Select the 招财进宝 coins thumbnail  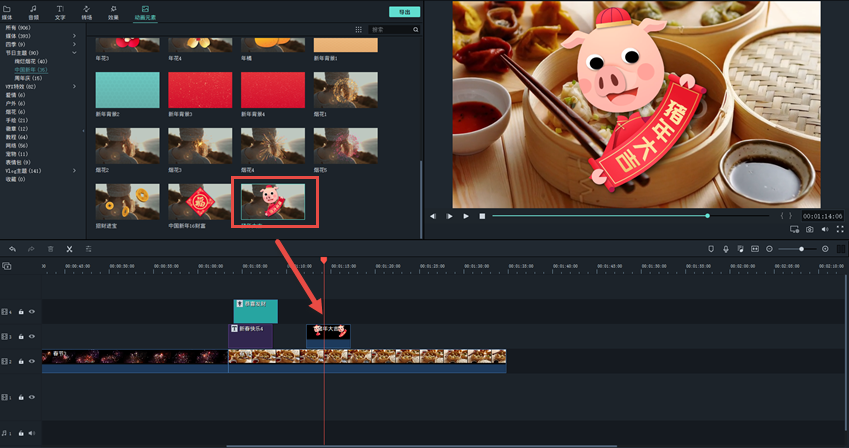click(x=128, y=202)
